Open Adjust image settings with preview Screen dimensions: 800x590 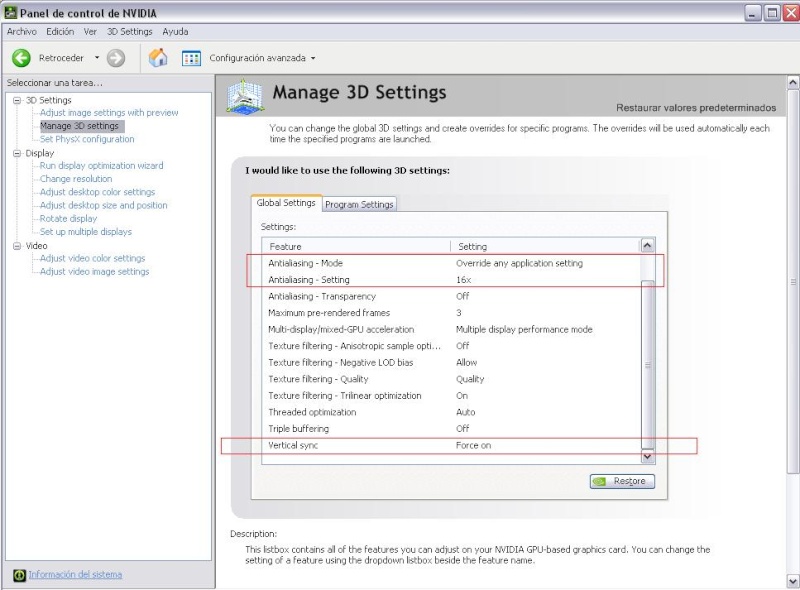[109, 113]
